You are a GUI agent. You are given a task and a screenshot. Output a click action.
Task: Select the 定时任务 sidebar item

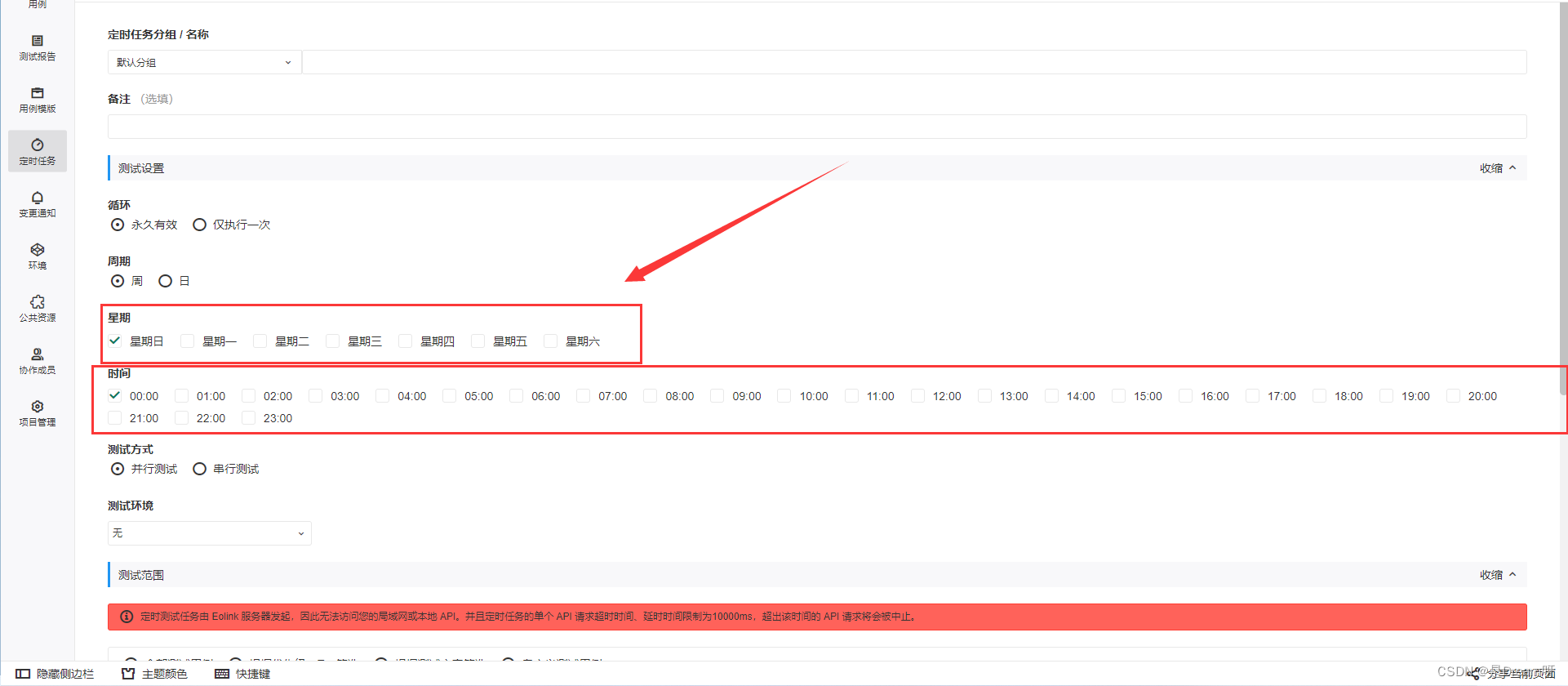(x=38, y=152)
